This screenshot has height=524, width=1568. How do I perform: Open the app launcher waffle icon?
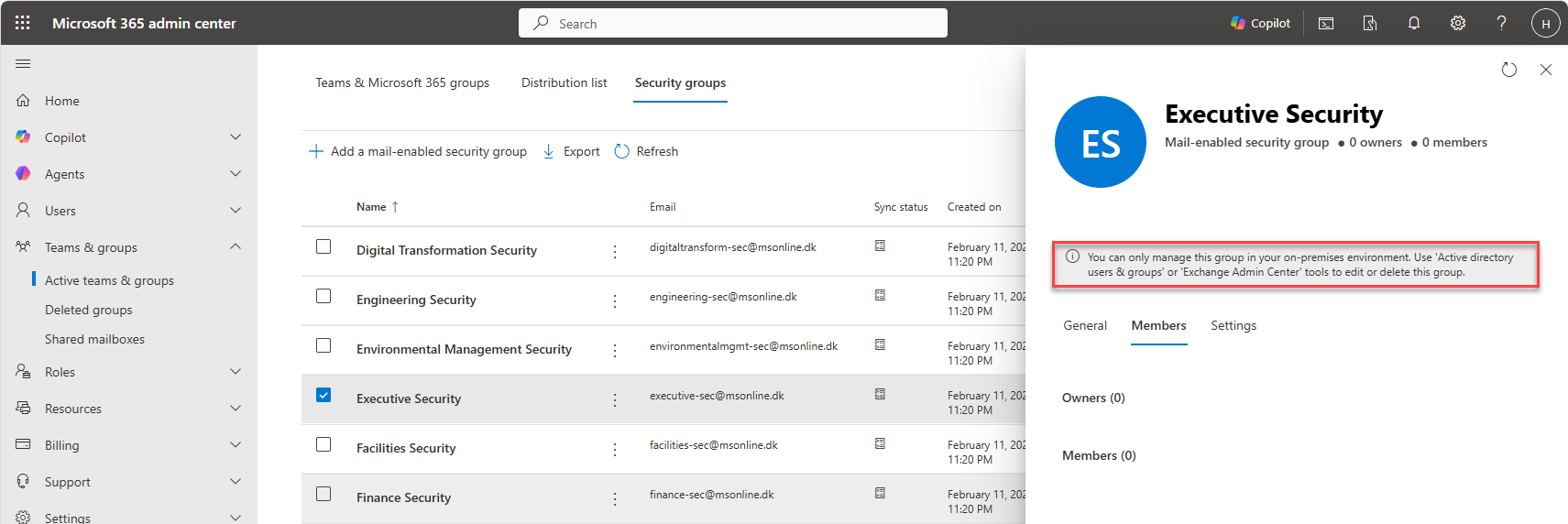point(23,23)
